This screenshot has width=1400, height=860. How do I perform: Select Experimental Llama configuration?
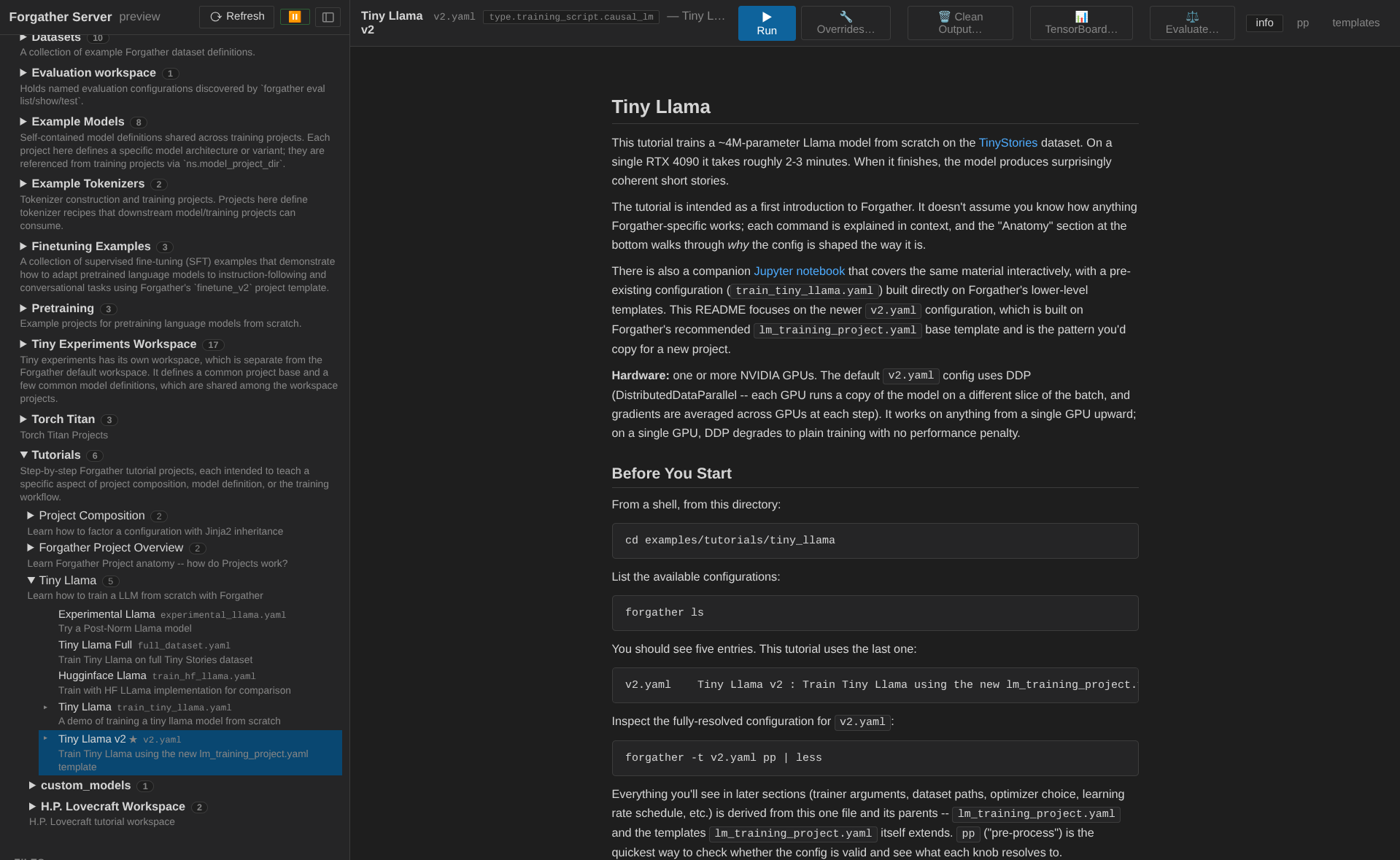click(x=190, y=621)
